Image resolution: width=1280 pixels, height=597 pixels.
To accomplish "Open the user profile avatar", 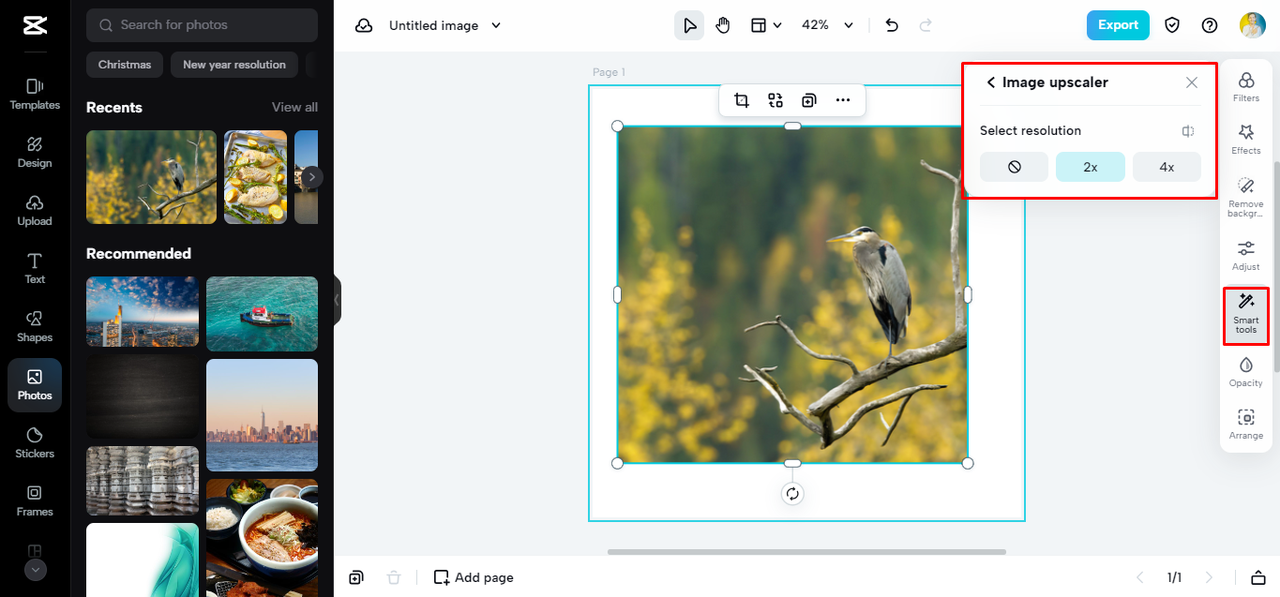I will 1252,26.
